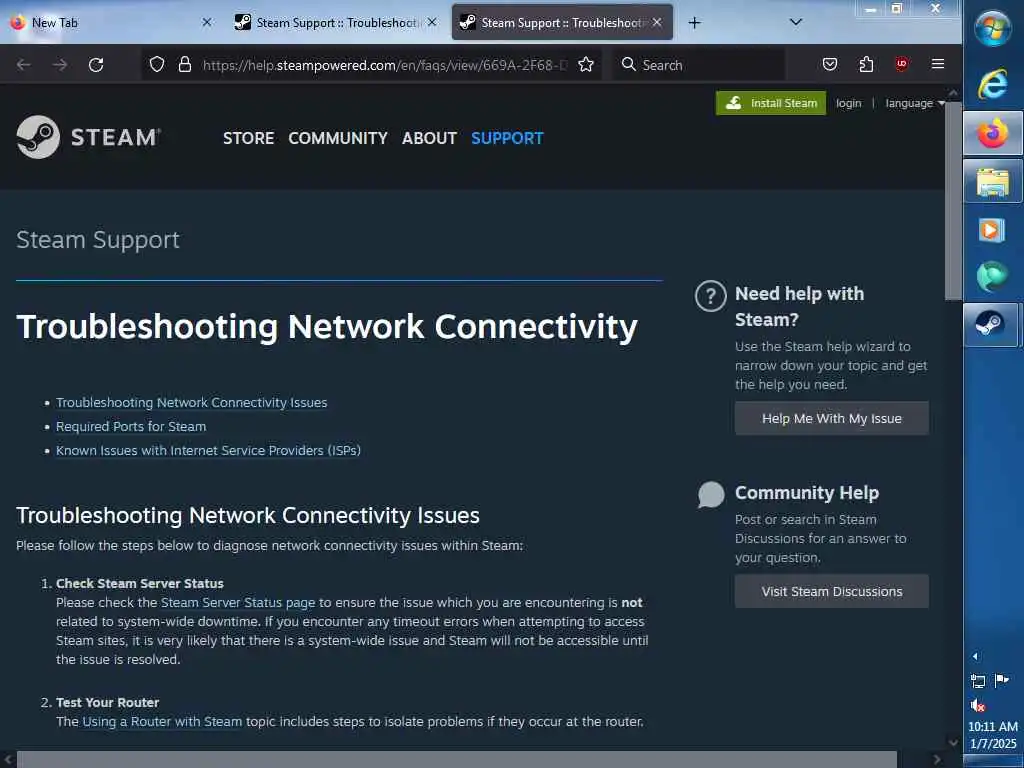Bookmark this page with the star icon
The height and width of the screenshot is (768, 1024).
586,64
